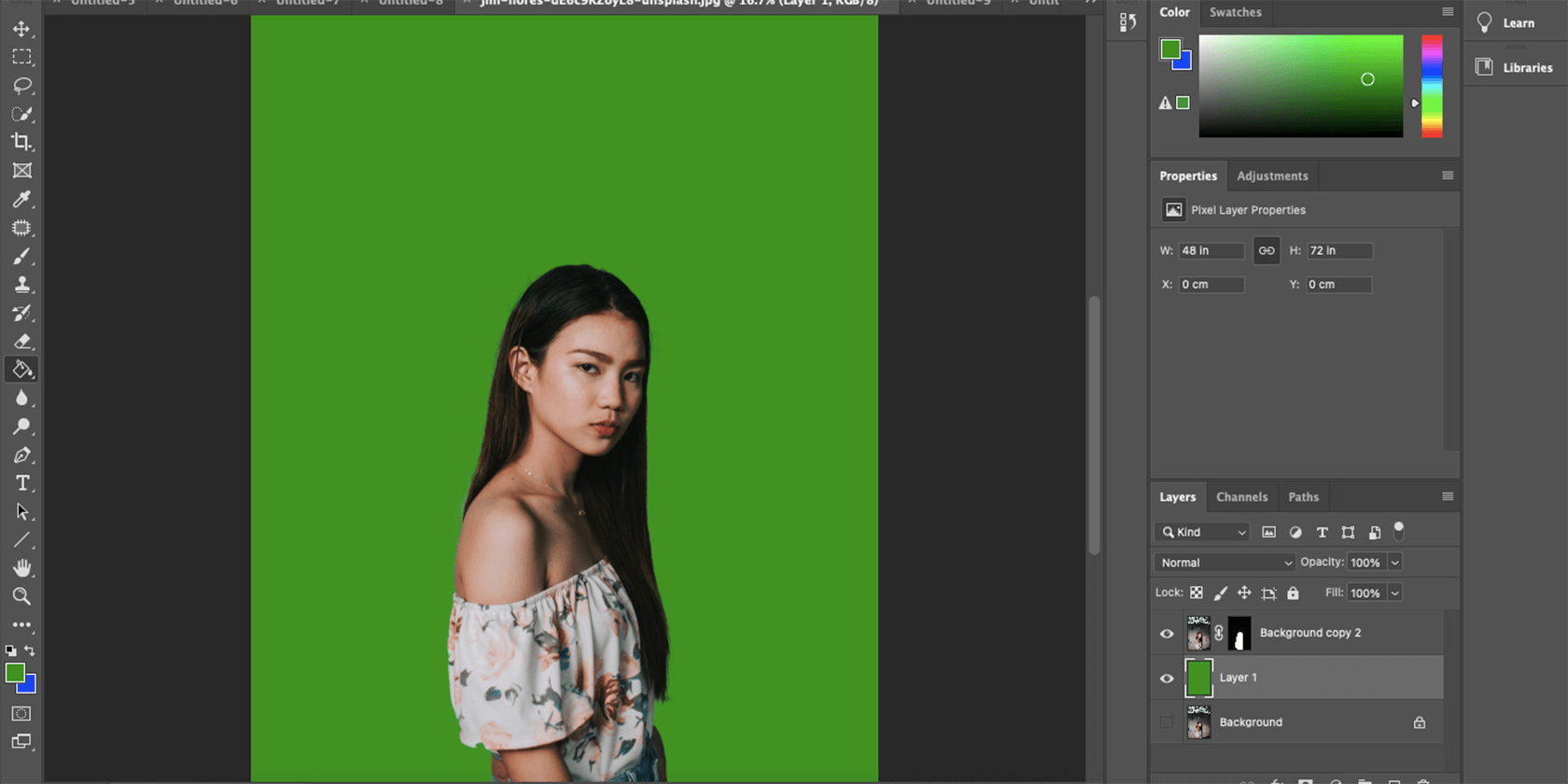The height and width of the screenshot is (784, 1568).
Task: Select the Move tool
Action: (21, 29)
